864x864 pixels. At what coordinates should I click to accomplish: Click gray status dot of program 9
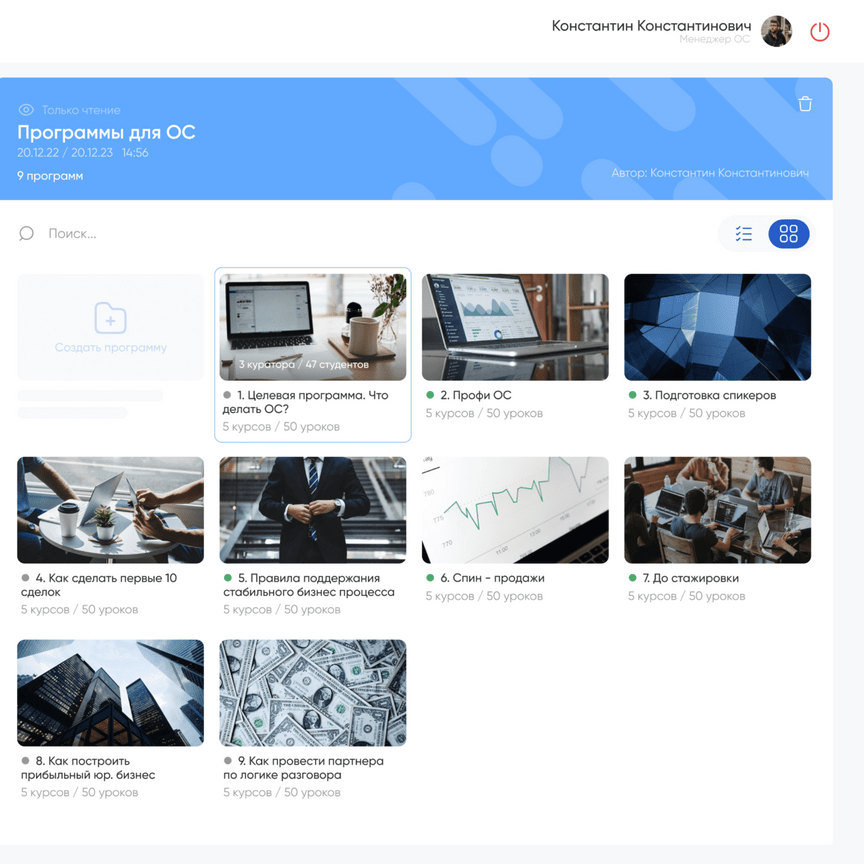(x=228, y=761)
